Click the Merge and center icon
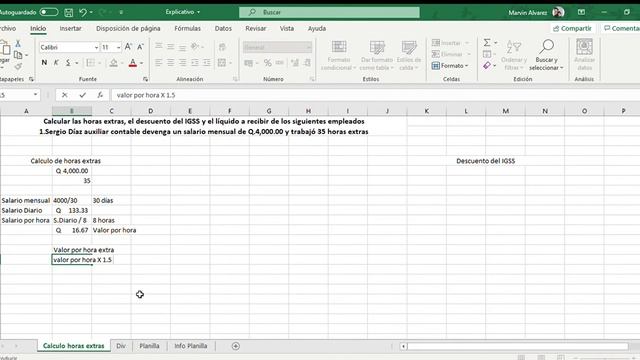640x360 pixels. [x=222, y=63]
